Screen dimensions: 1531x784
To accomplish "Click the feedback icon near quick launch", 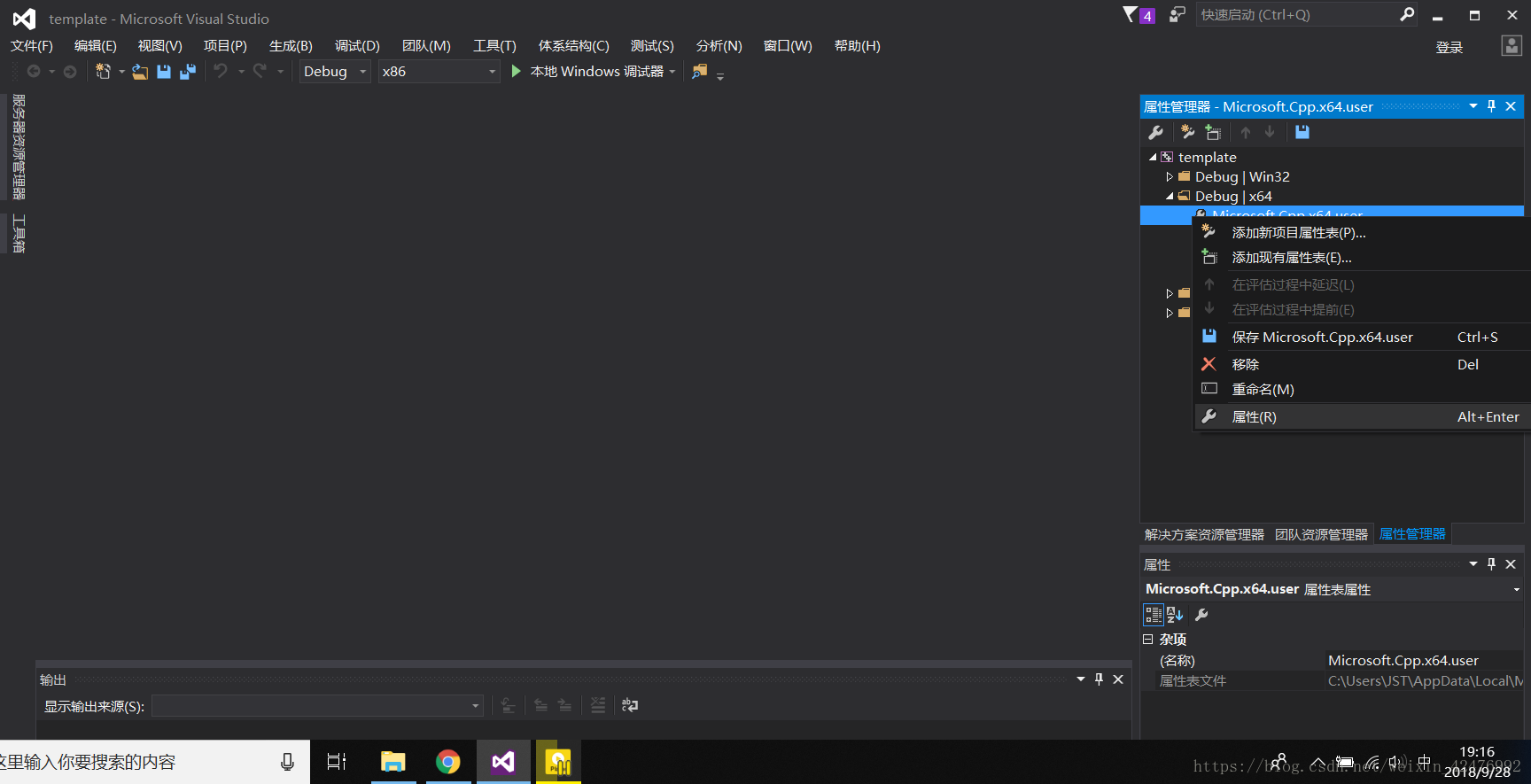I will tap(1177, 14).
